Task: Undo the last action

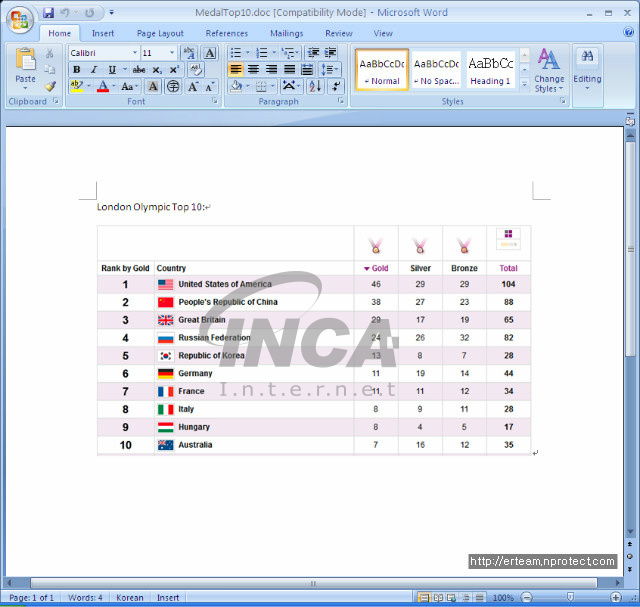Action: click(x=64, y=13)
